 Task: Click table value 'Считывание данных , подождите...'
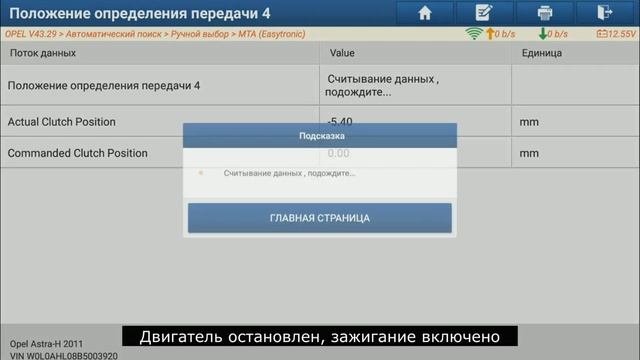(x=382, y=85)
